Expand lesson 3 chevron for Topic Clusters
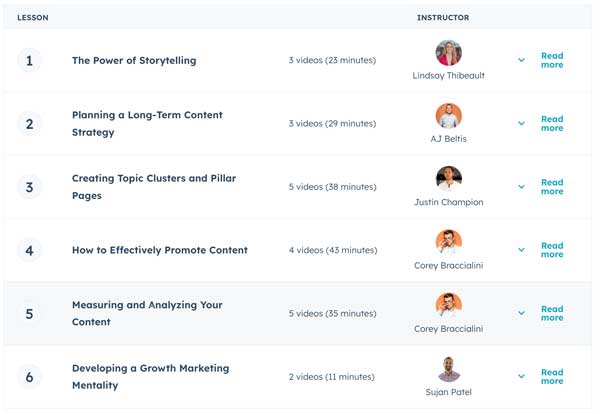The image size is (600, 414). 521,187
